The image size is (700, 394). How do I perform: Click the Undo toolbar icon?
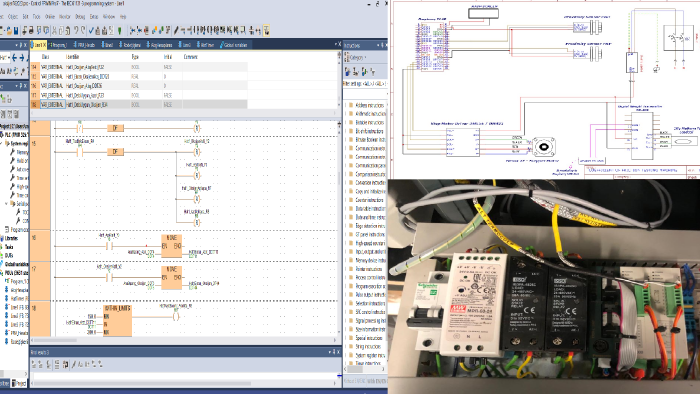(x=76, y=30)
